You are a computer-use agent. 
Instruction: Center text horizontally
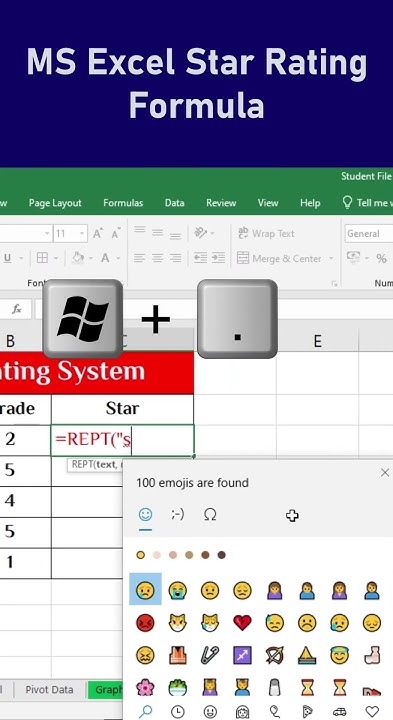[x=157, y=258]
